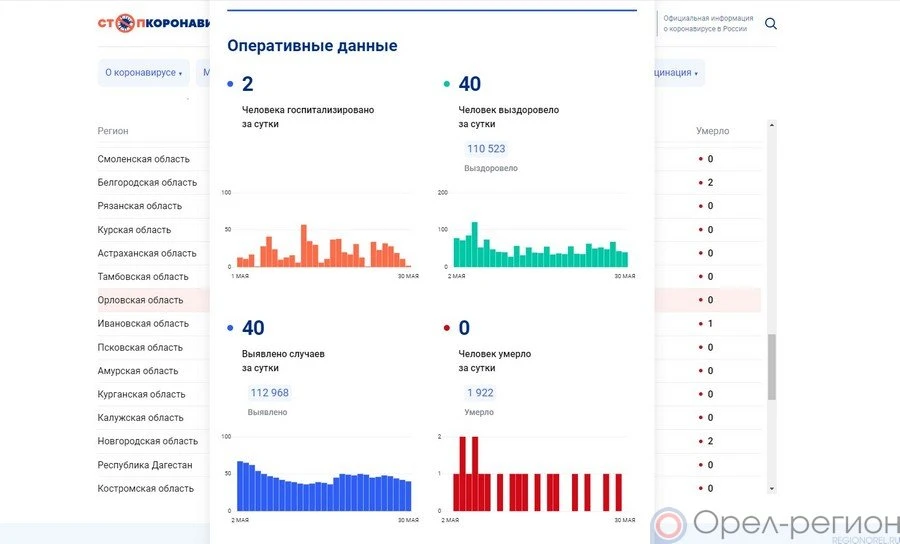The height and width of the screenshot is (544, 900).
Task: Click the 1 922 deaths total badge
Action: [480, 392]
